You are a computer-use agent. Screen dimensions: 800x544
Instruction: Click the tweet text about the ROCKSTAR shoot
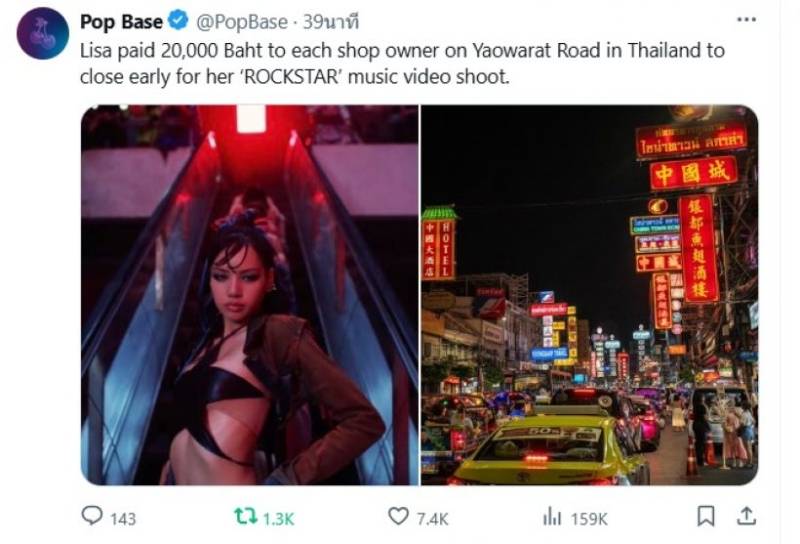(402, 64)
